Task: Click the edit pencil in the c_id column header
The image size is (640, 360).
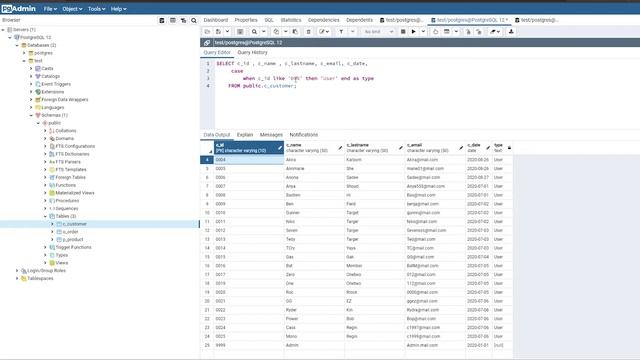Action: (x=280, y=148)
